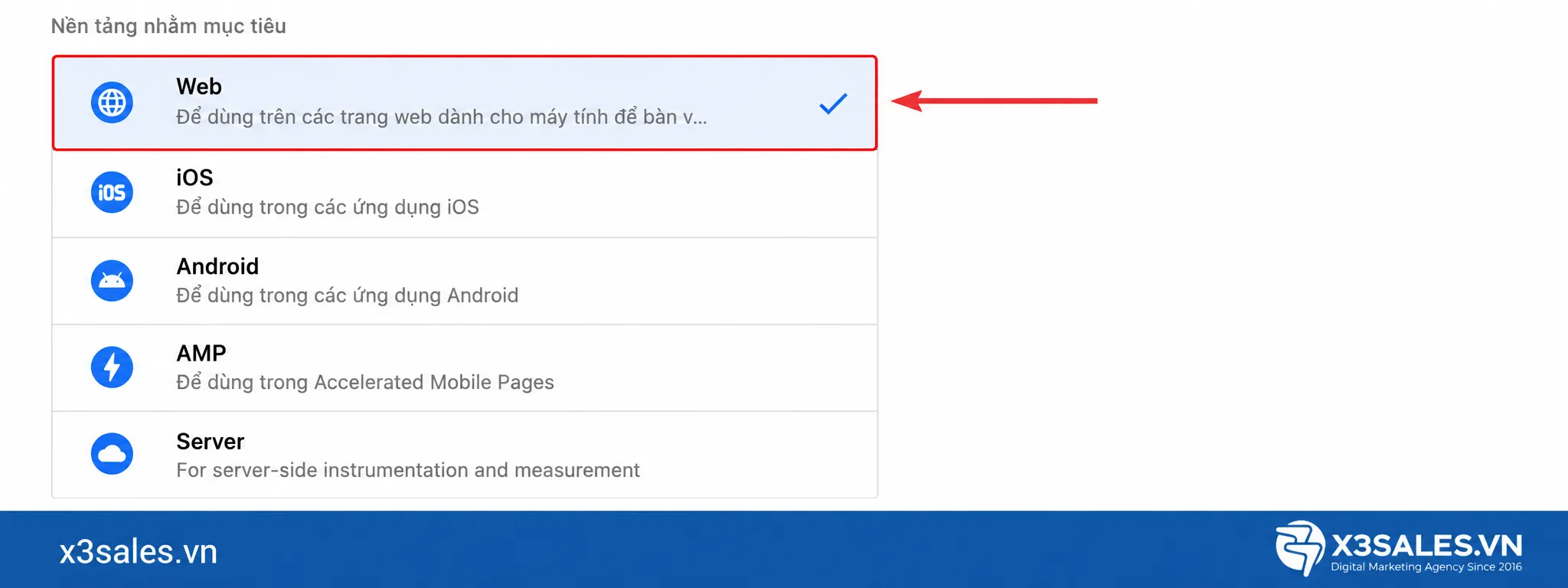Click the AMP lightning bolt icon
Screen dimensions: 1568x588
[x=112, y=367]
